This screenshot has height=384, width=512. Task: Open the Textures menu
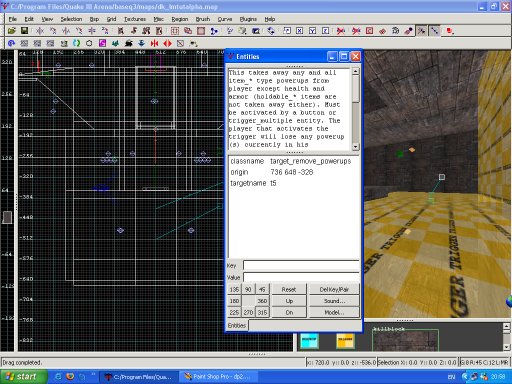click(x=135, y=19)
